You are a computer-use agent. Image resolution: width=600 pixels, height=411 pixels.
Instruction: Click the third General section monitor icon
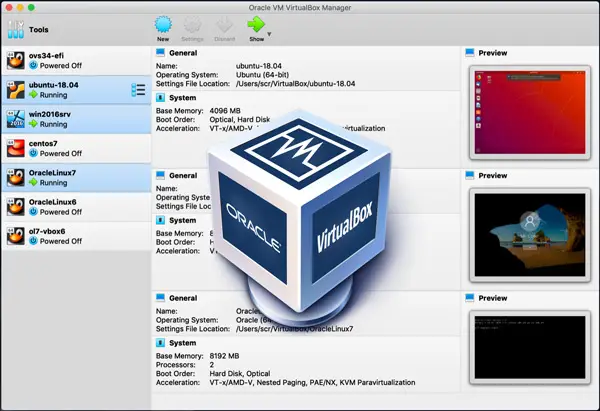[160, 298]
